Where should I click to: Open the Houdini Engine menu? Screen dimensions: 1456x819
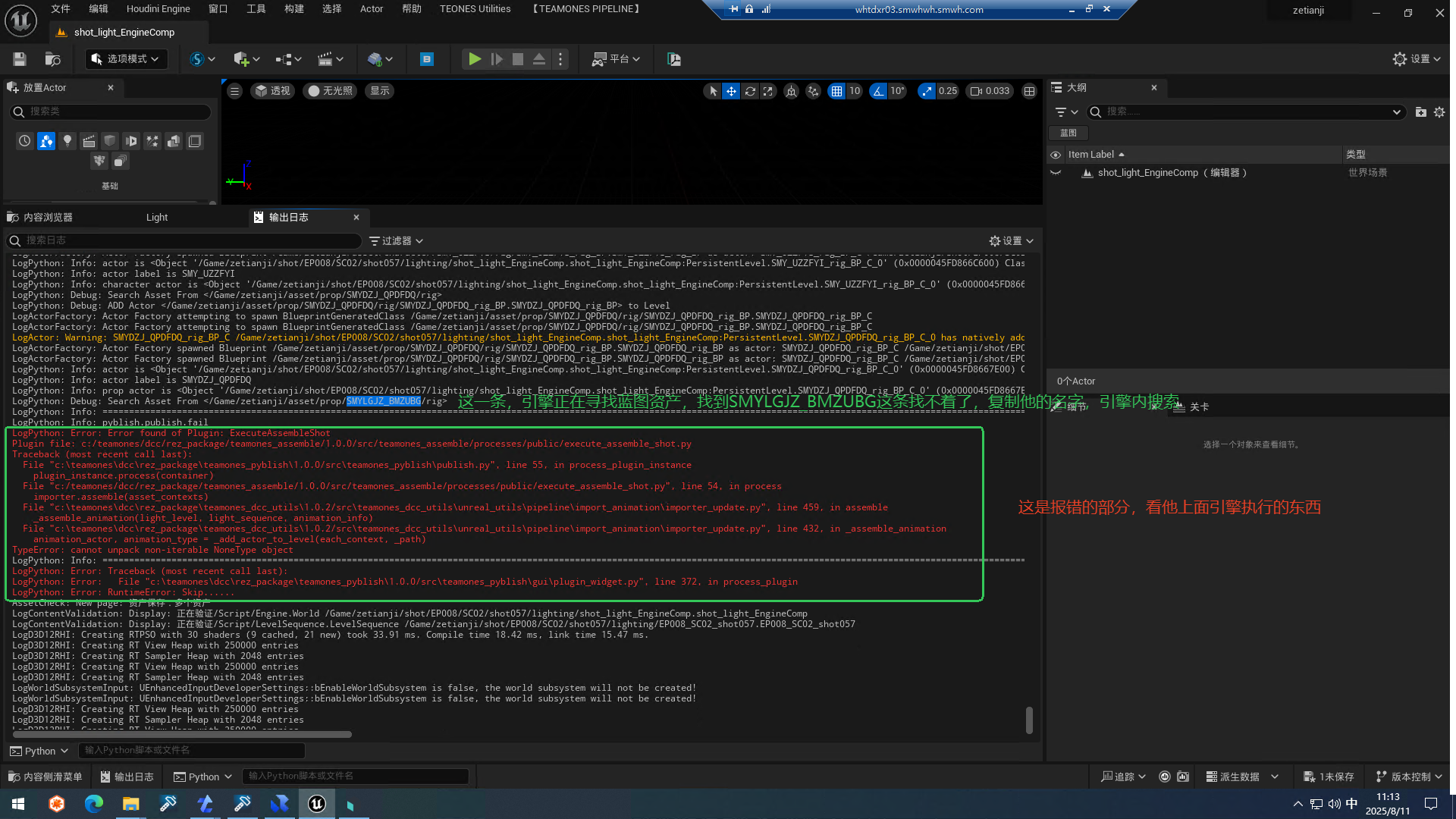[158, 9]
